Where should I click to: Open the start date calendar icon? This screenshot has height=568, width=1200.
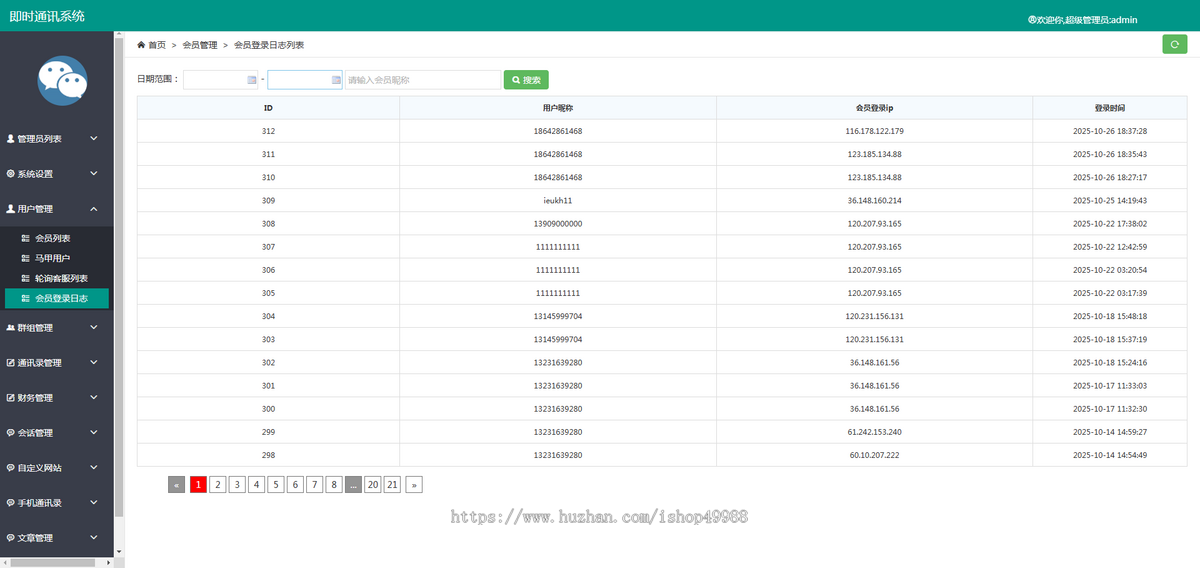point(251,80)
